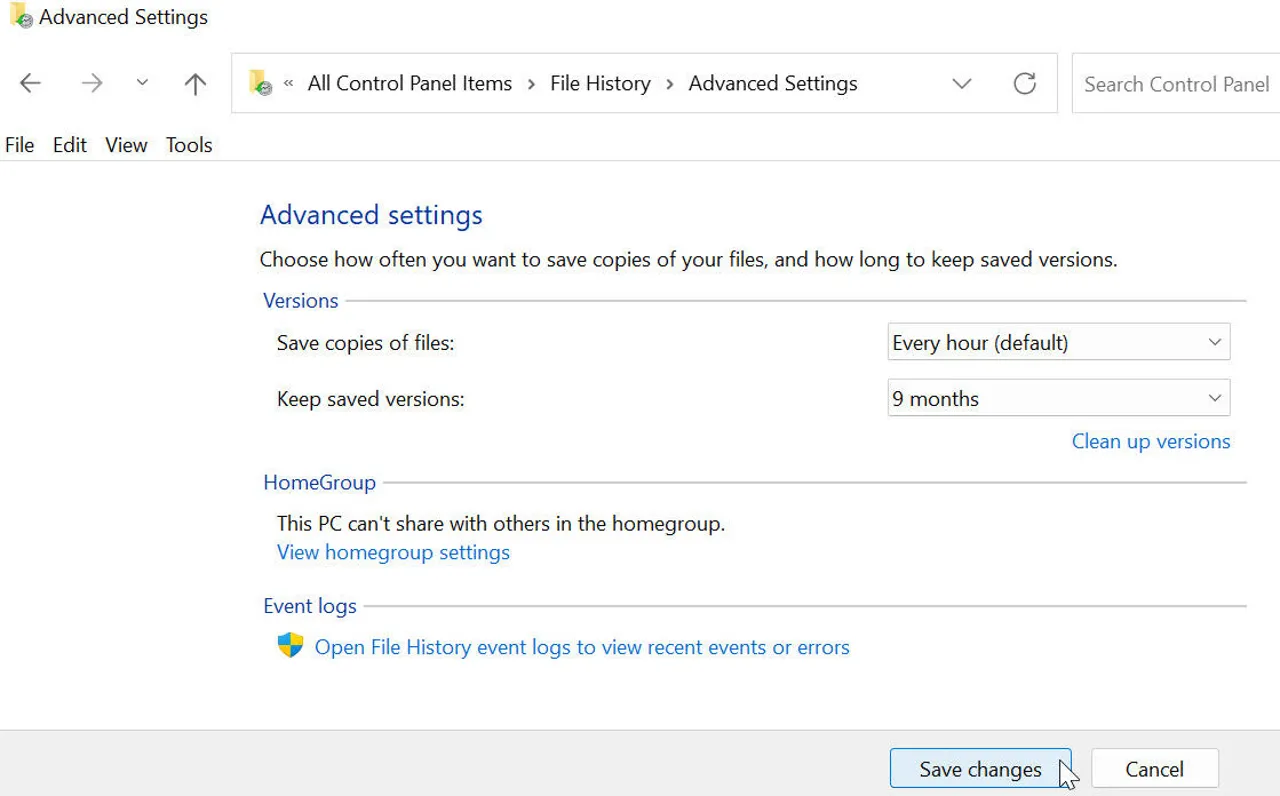Click the Clean up versions link

tap(1150, 442)
